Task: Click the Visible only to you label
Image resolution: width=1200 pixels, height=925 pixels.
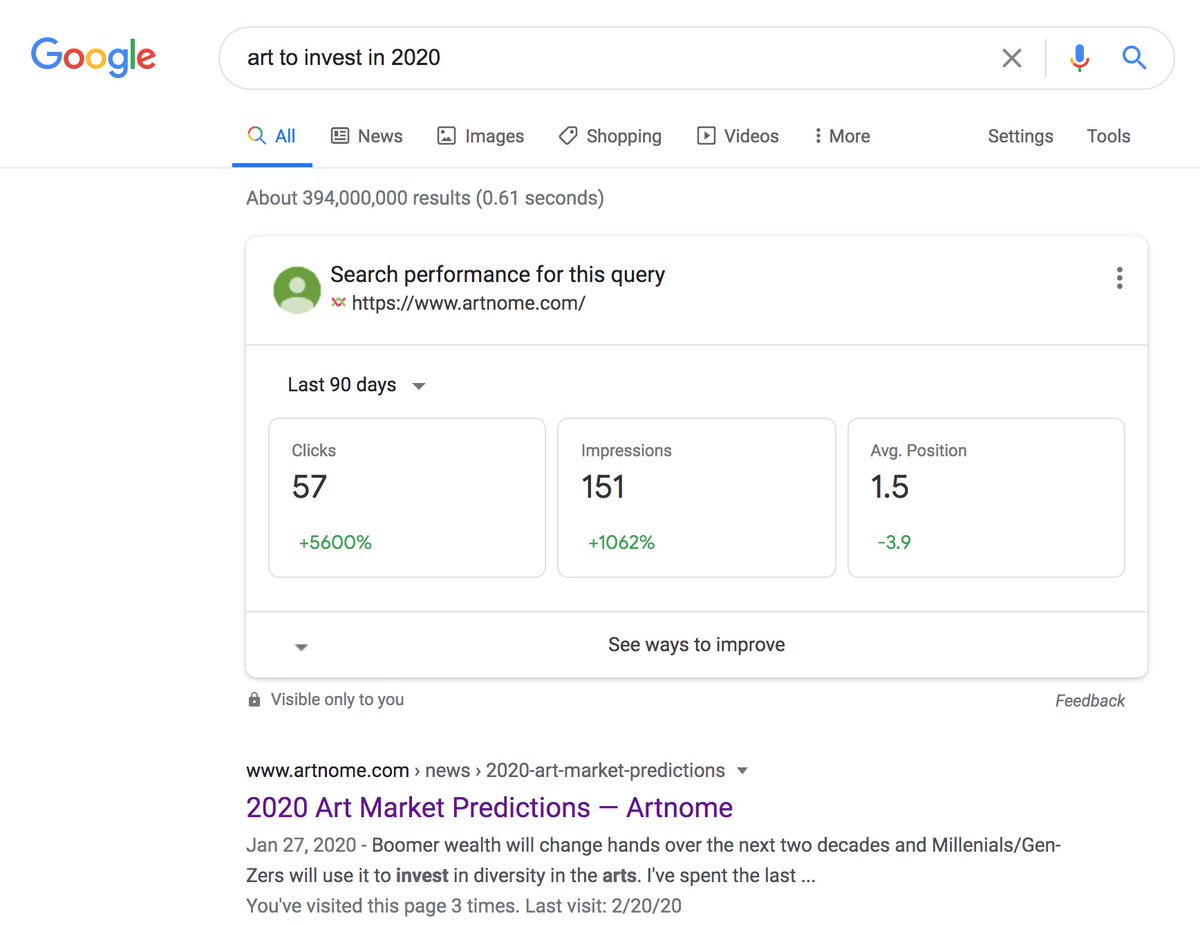Action: pos(337,700)
